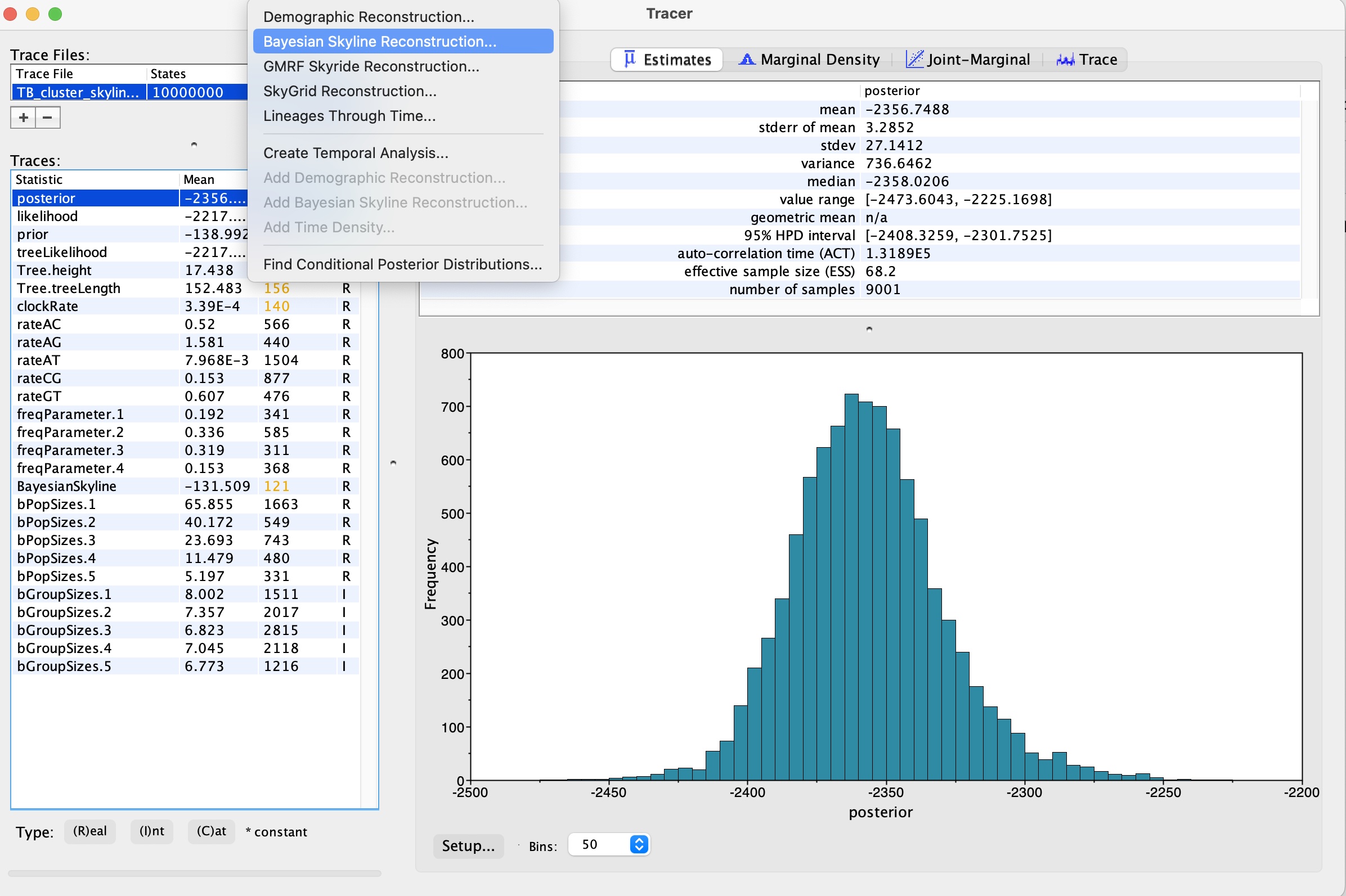Screen dimensions: 1346x896
Task: Select the prior statistic row
Action: [130, 234]
